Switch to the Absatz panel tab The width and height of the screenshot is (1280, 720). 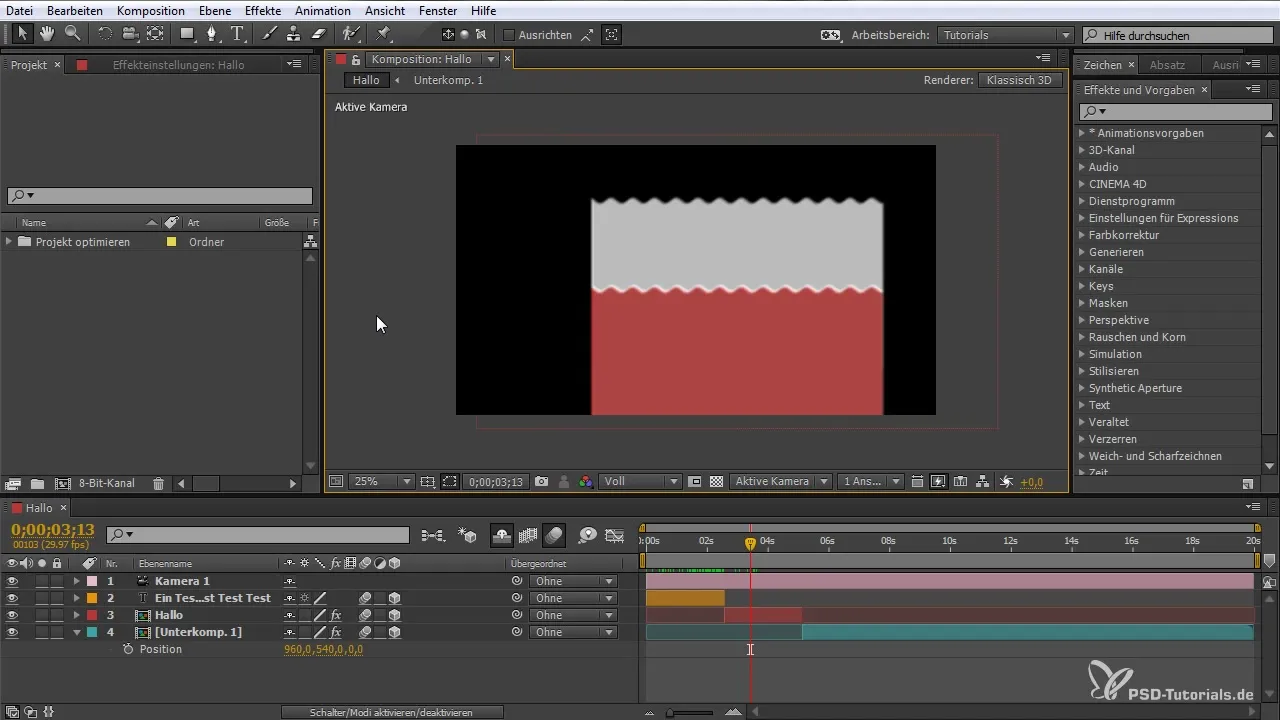pos(1167,65)
